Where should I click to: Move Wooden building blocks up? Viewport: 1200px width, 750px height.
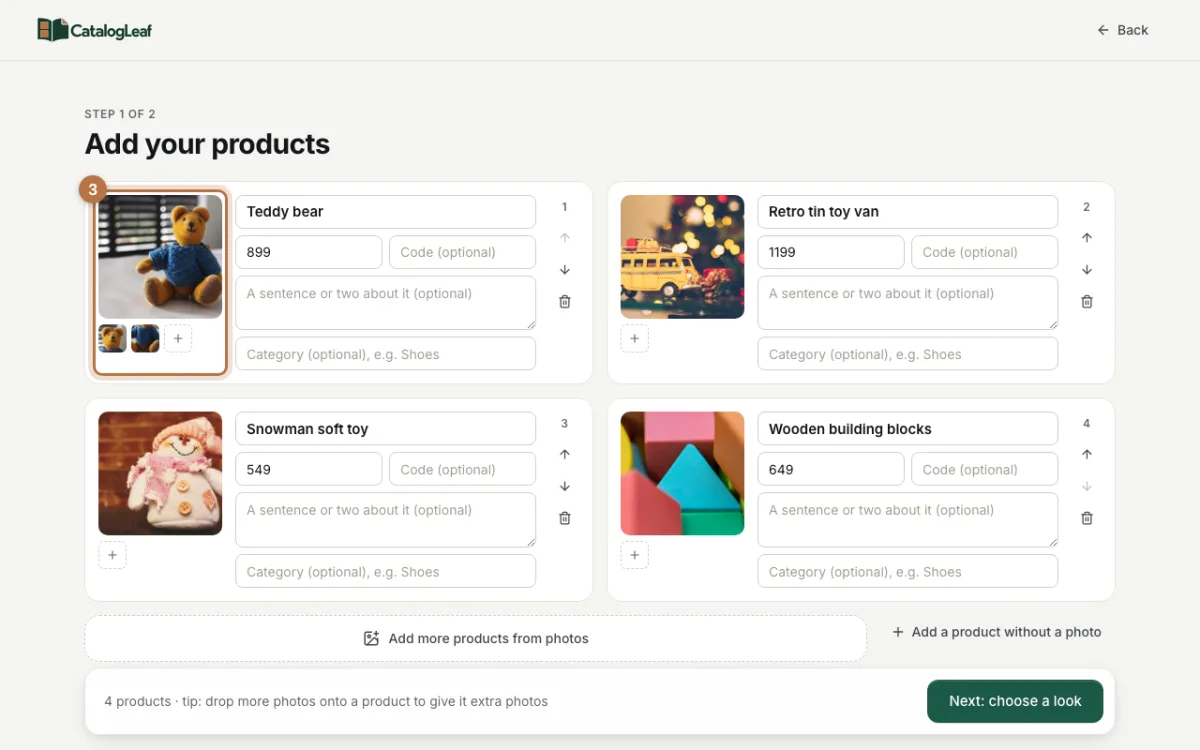(x=1087, y=454)
